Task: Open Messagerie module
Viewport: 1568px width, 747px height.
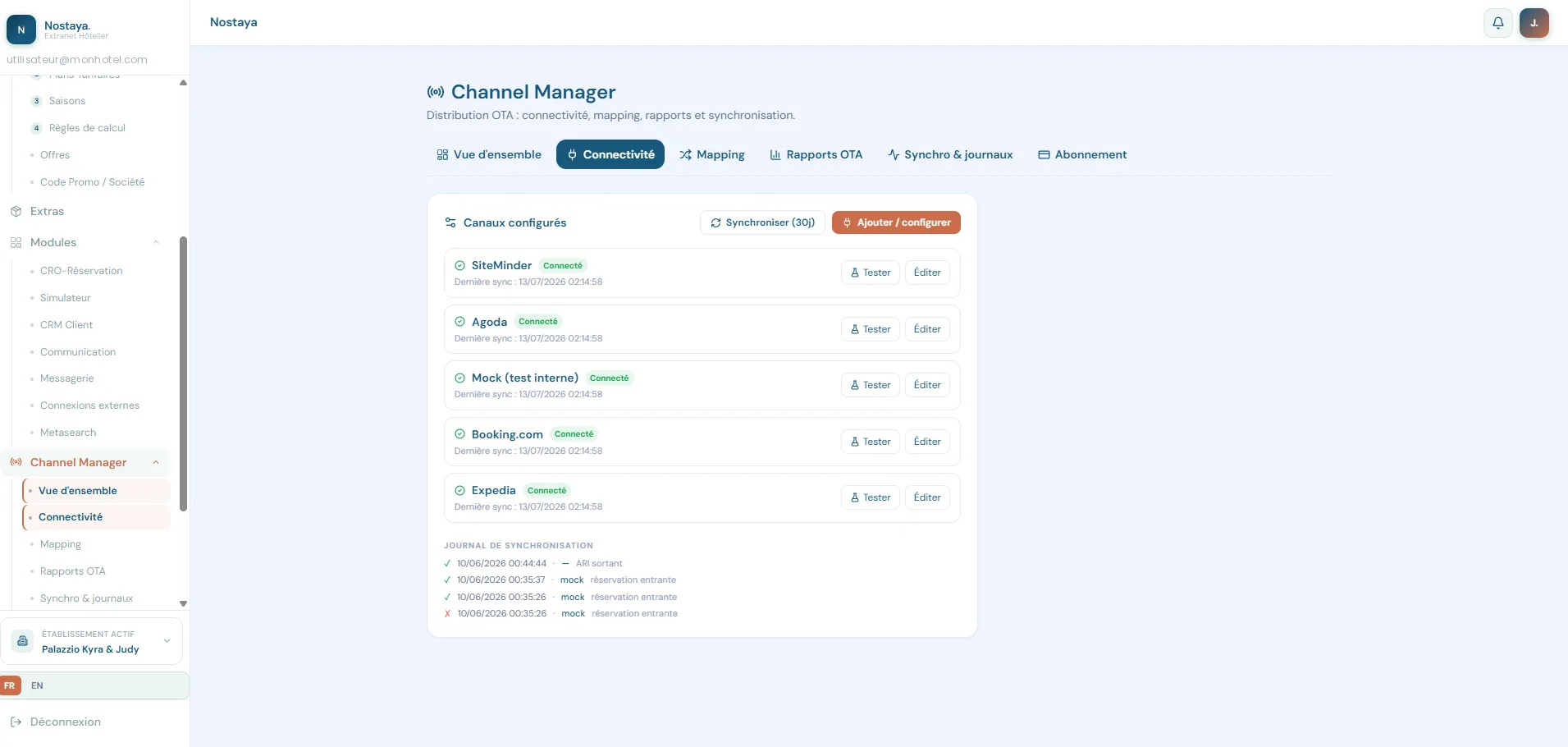Action: pyautogui.click(x=67, y=378)
